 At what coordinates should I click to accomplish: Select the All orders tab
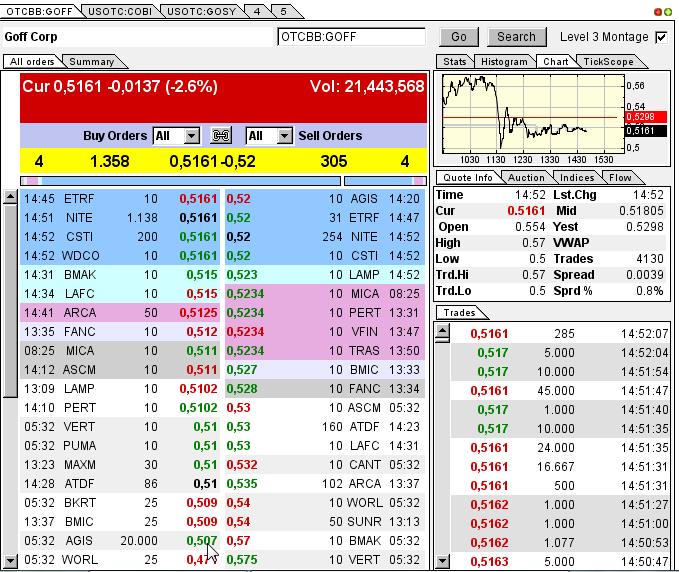coord(32,61)
